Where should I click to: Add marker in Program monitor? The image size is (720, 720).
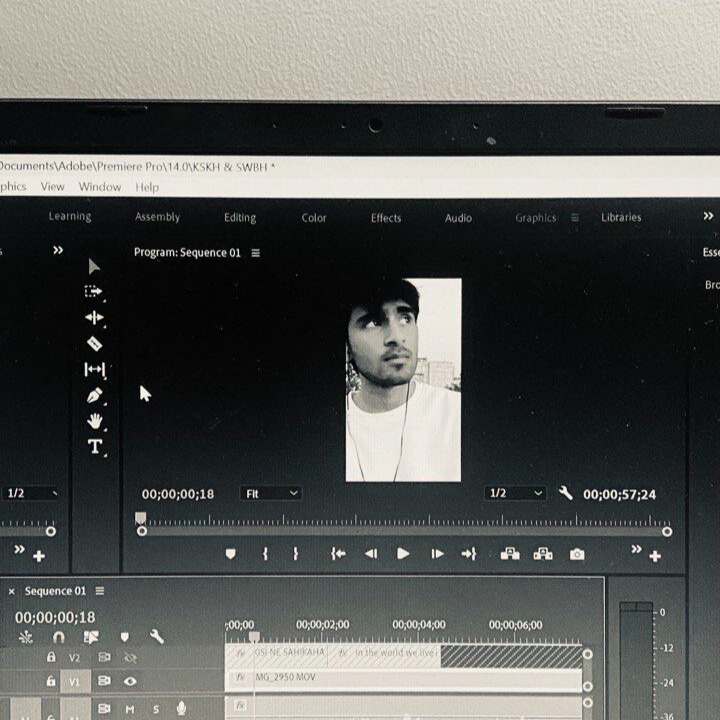tap(231, 554)
